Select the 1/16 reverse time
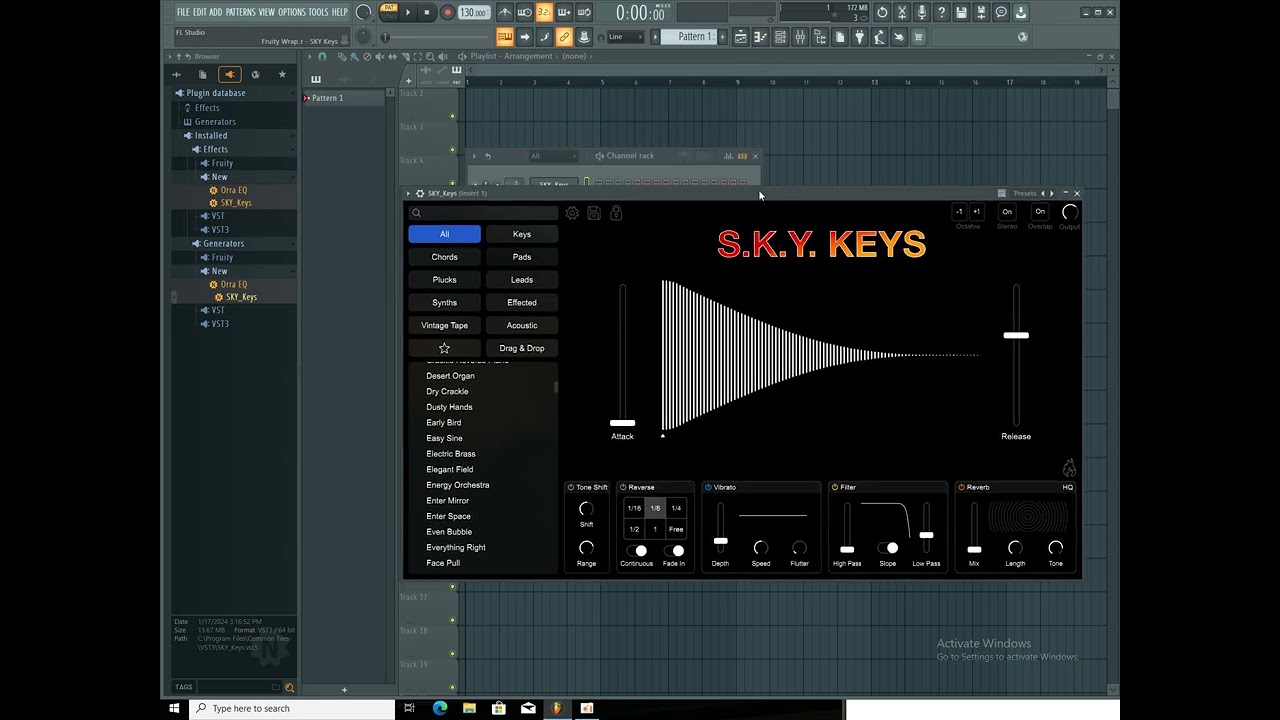 [634, 508]
